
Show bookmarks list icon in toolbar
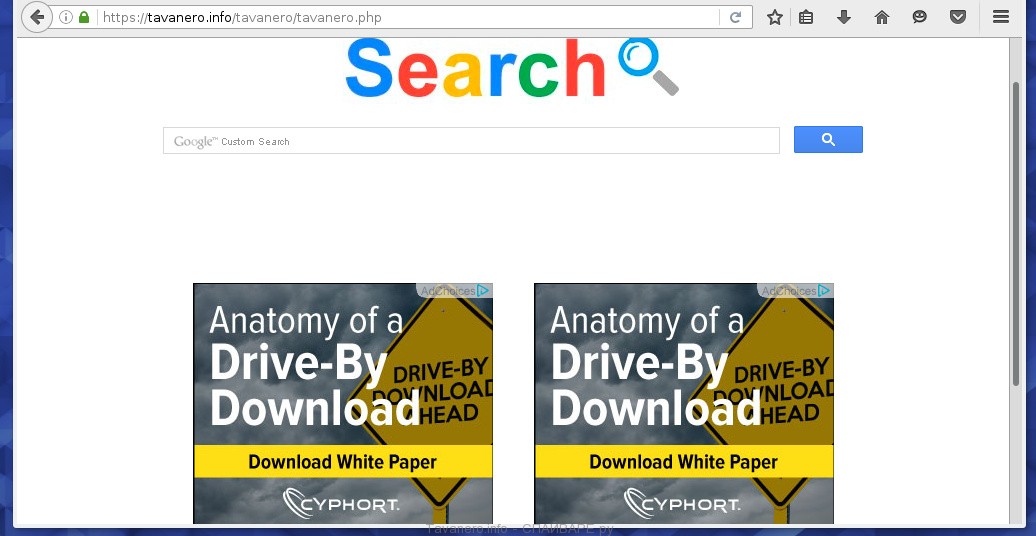(806, 17)
